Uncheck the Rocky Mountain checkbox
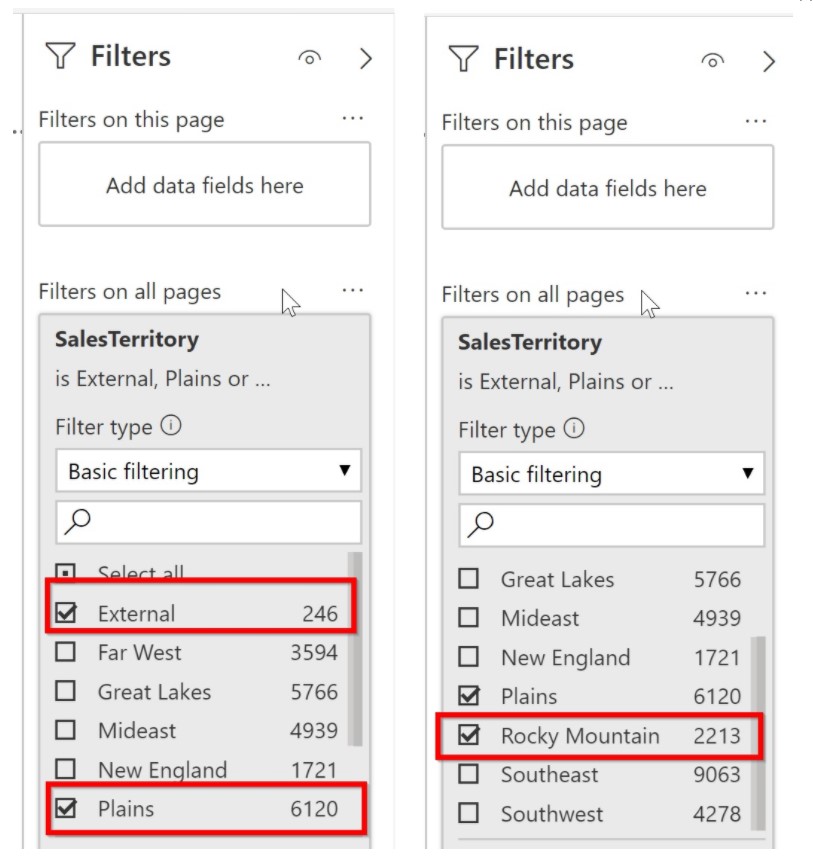Viewport: 813px width, 863px height. pyautogui.click(x=468, y=735)
